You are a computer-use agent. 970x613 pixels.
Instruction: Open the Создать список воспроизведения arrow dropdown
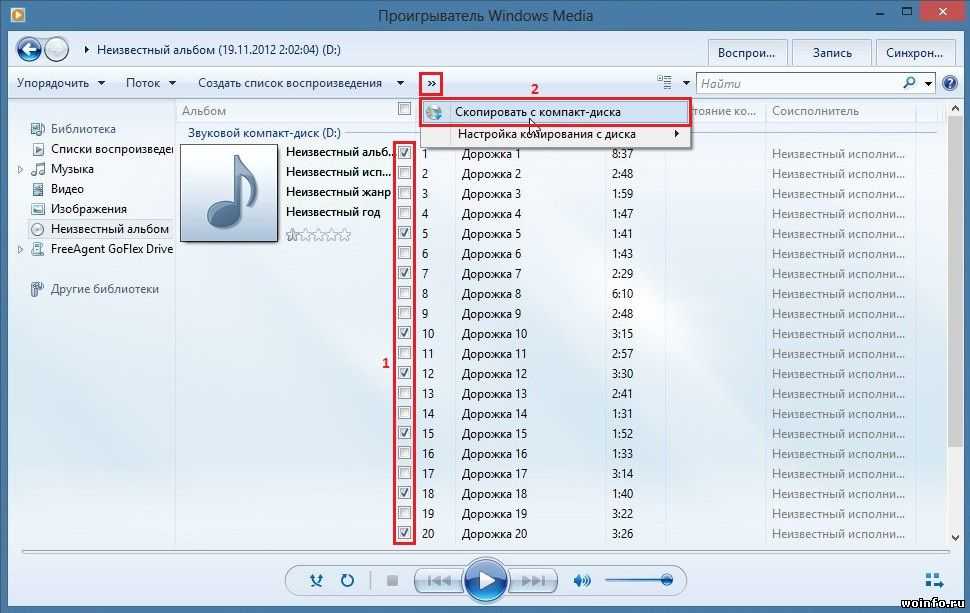coord(400,83)
